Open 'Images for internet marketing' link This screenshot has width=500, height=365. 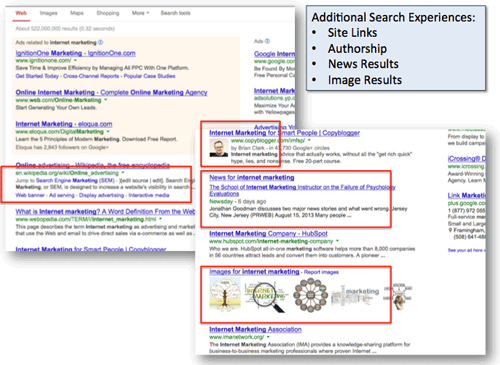[x=254, y=271]
